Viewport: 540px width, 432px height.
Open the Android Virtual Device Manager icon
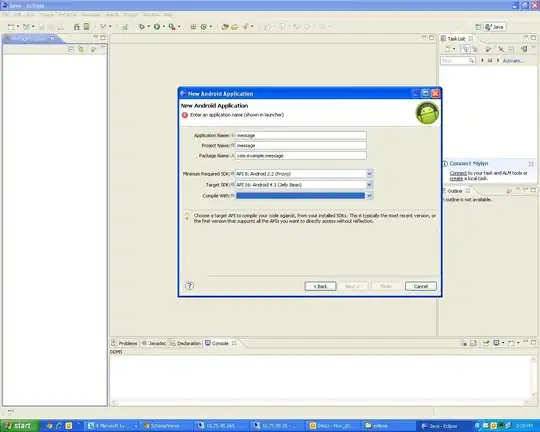(x=86, y=27)
